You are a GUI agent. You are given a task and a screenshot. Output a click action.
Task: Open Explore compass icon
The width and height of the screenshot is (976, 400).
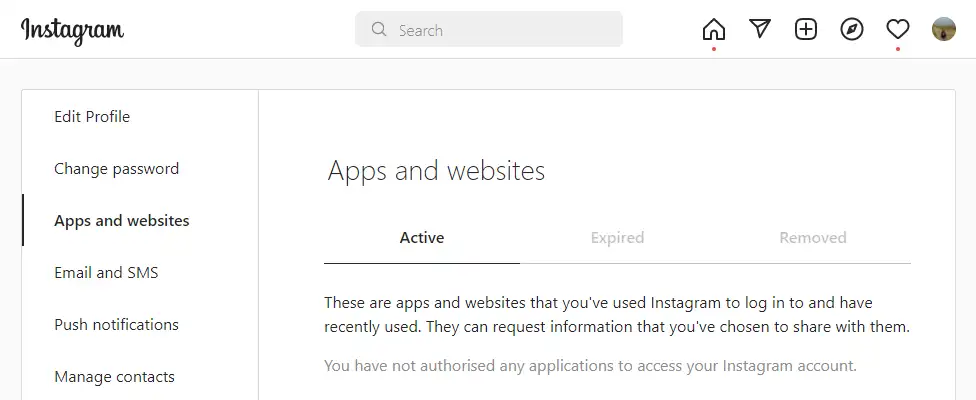click(x=852, y=29)
